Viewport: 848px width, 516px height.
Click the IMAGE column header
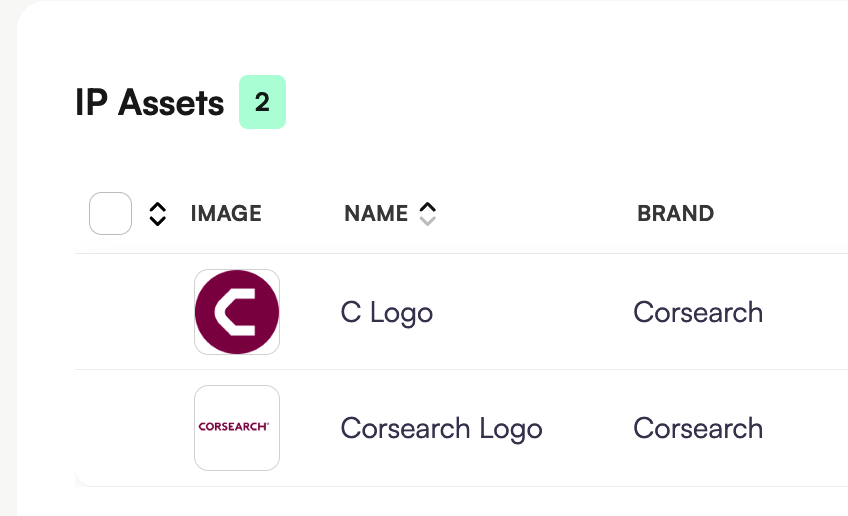226,213
